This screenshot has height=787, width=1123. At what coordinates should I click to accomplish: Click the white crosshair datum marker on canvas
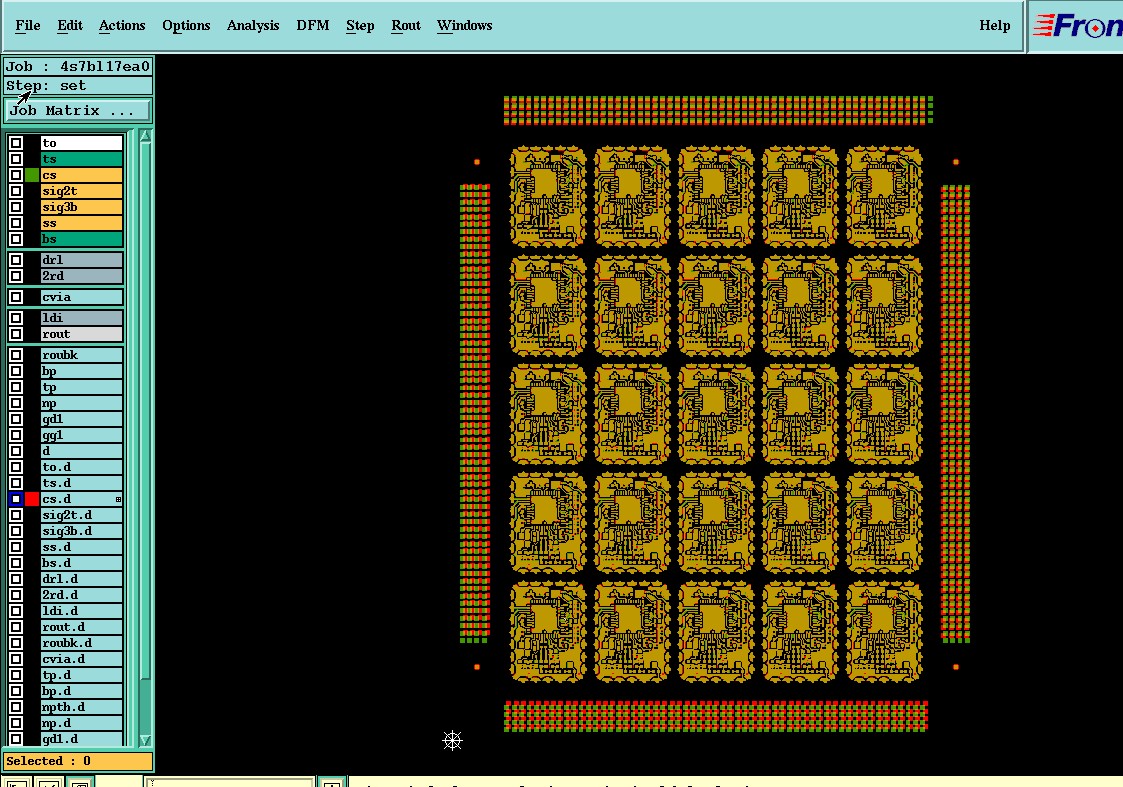(x=452, y=740)
